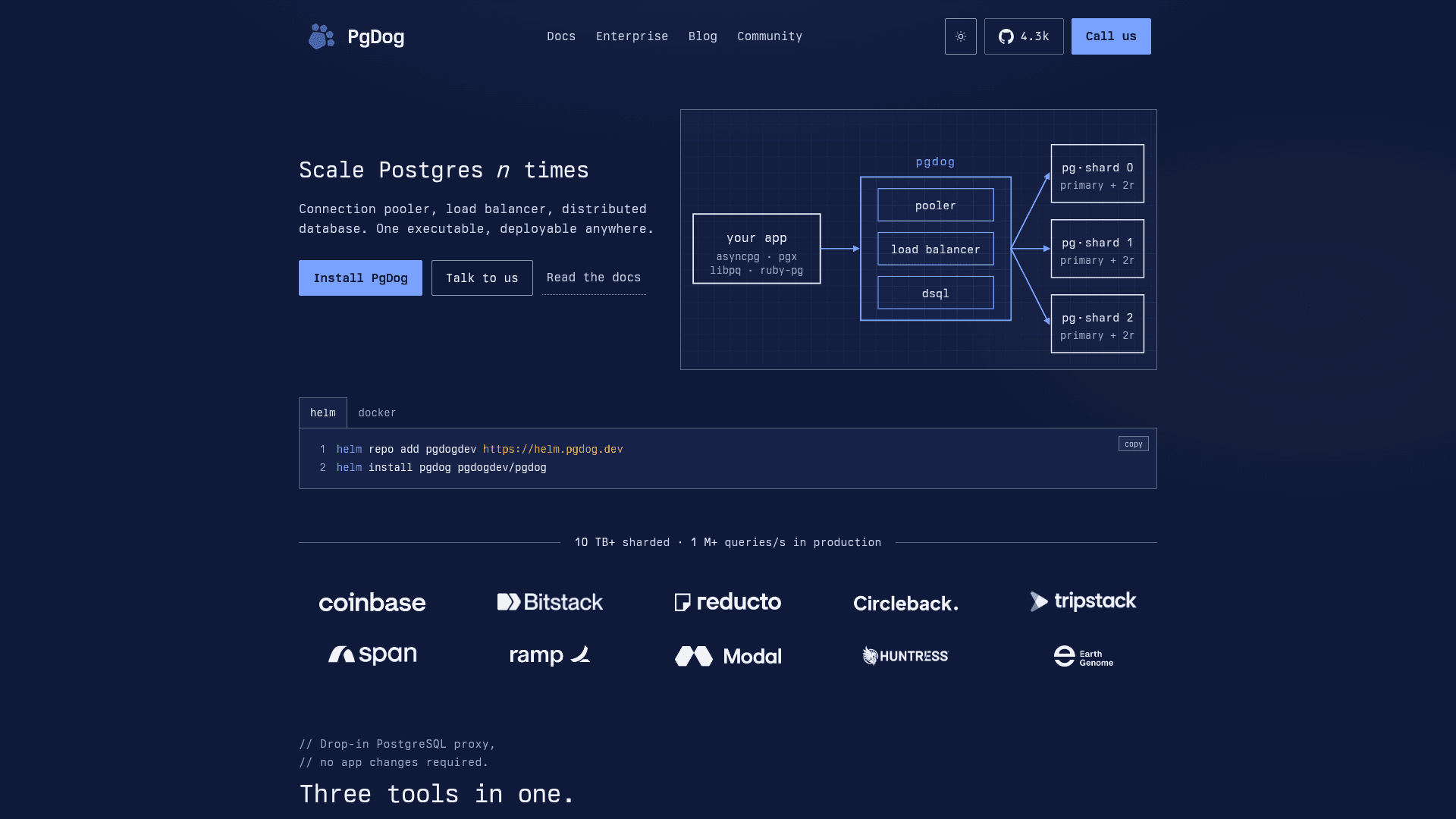Click the Call us button
The height and width of the screenshot is (819, 1456).
[1111, 36]
